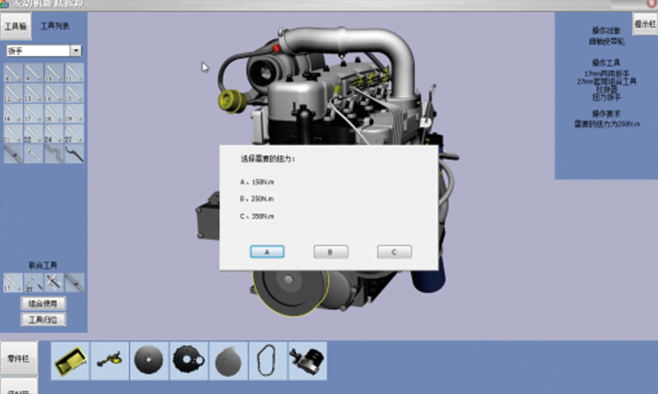Click the 组合使用 combine button
Viewport: 658px width, 394px height.
pos(43,303)
